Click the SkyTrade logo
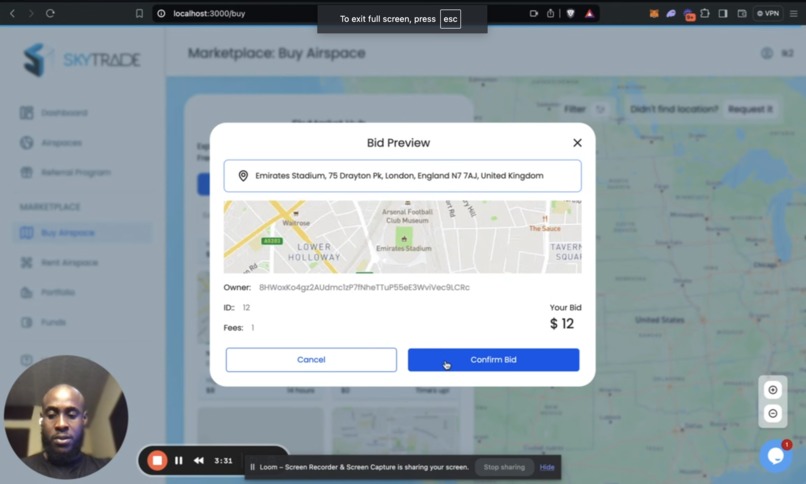 81,60
